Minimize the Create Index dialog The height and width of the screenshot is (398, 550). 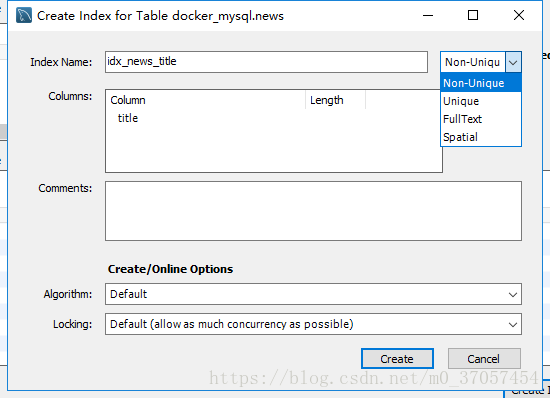click(428, 15)
